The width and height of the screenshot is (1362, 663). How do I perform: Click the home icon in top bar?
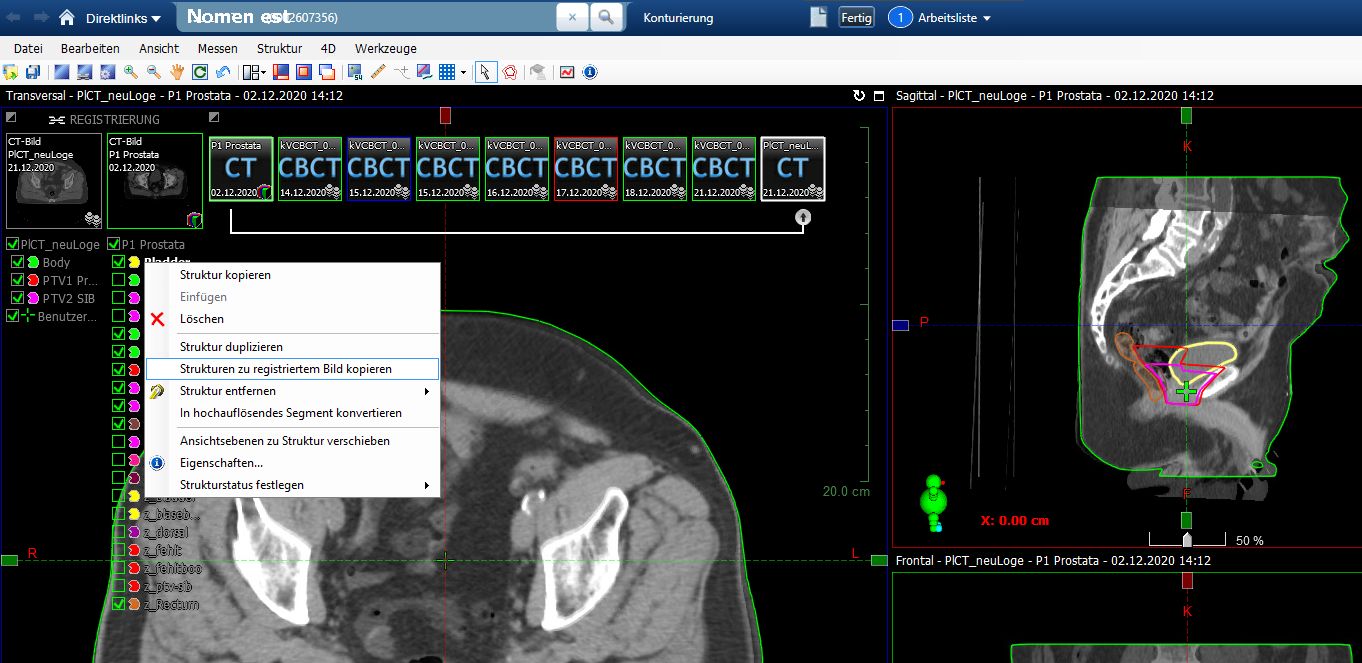[67, 18]
